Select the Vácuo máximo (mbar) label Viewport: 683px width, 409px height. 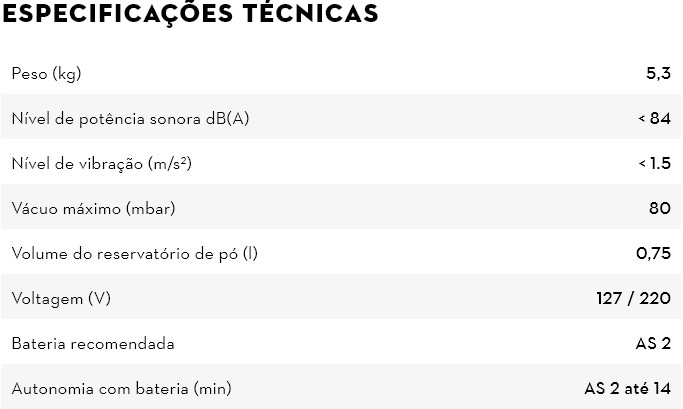[x=93, y=208]
